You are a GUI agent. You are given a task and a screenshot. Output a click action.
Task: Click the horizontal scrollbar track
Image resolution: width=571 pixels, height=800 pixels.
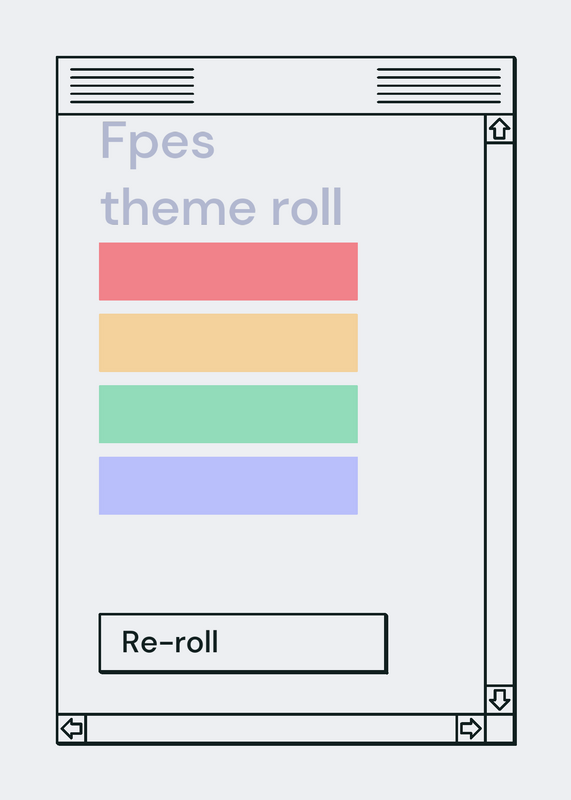point(271,728)
